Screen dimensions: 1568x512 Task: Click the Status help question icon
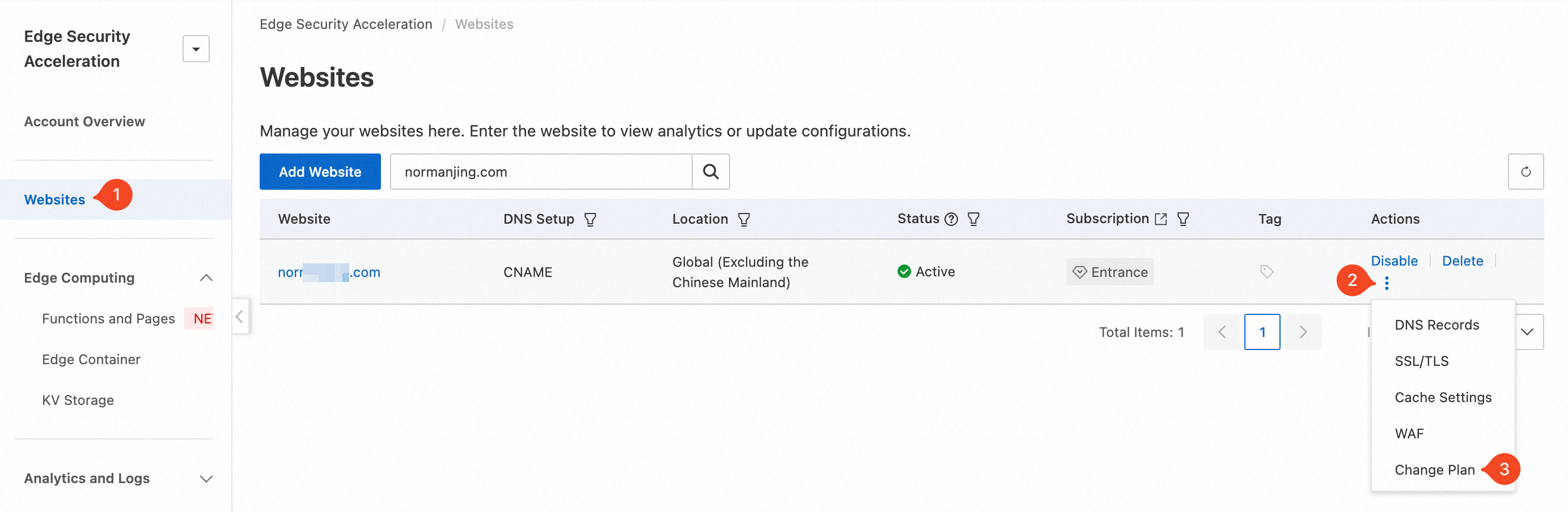coord(951,219)
